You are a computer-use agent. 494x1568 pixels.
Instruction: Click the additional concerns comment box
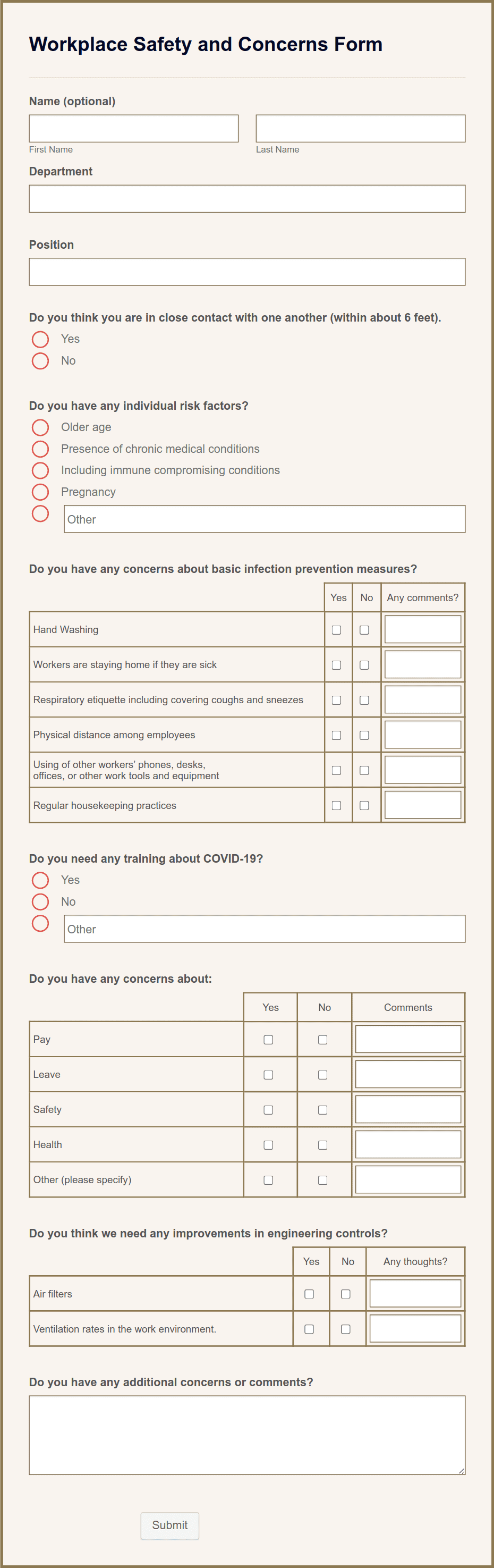[246, 1437]
